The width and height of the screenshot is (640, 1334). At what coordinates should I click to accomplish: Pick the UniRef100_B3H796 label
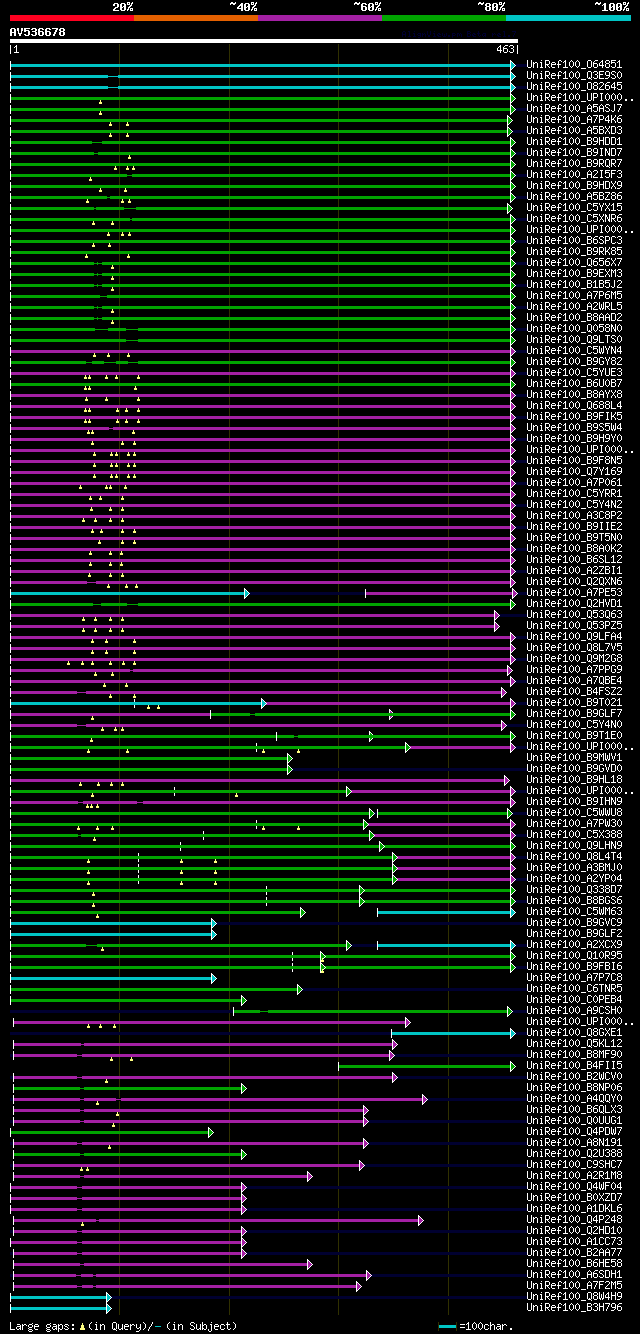(575, 1307)
